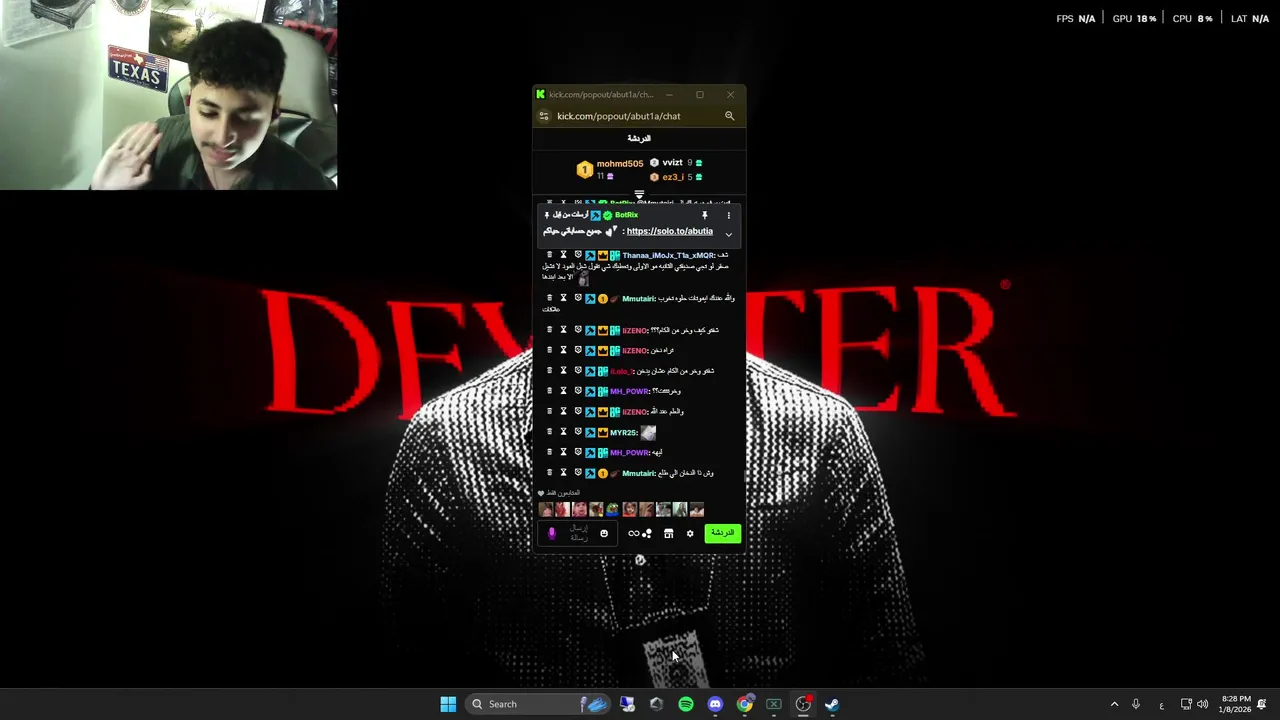
Task: Open Windows Start menu
Action: [x=448, y=704]
